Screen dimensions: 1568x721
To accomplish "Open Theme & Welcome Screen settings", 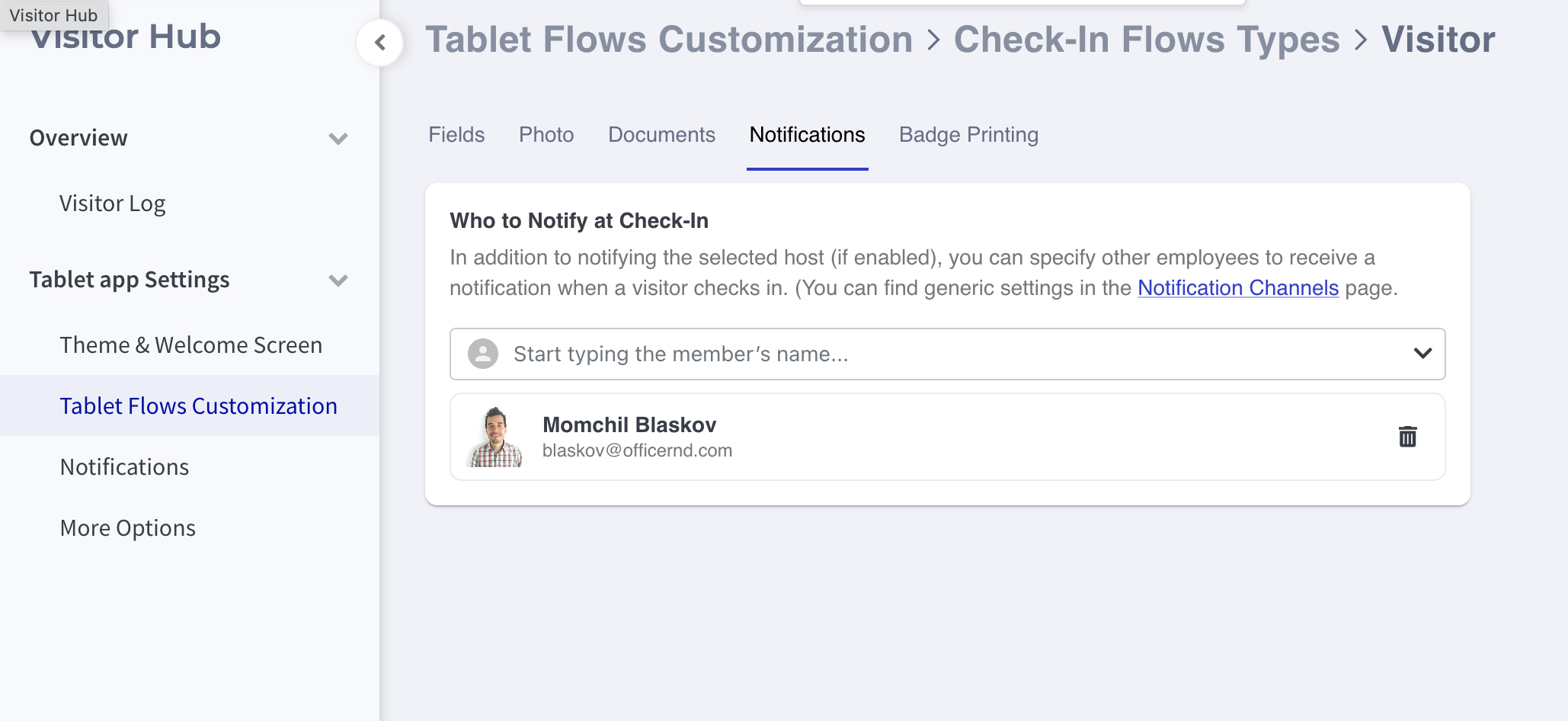I will 191,345.
